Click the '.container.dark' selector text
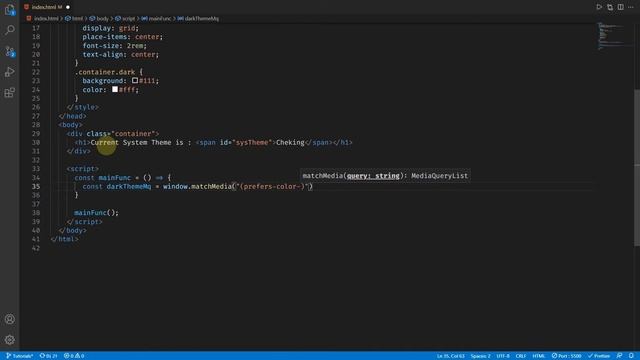 (104, 72)
